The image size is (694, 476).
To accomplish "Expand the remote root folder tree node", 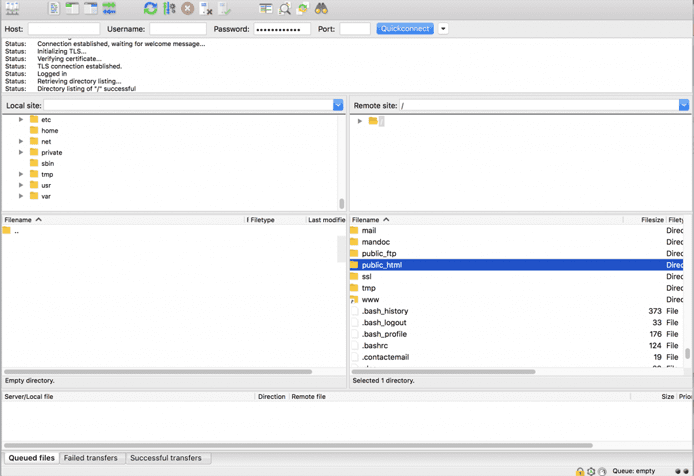I will 360,121.
